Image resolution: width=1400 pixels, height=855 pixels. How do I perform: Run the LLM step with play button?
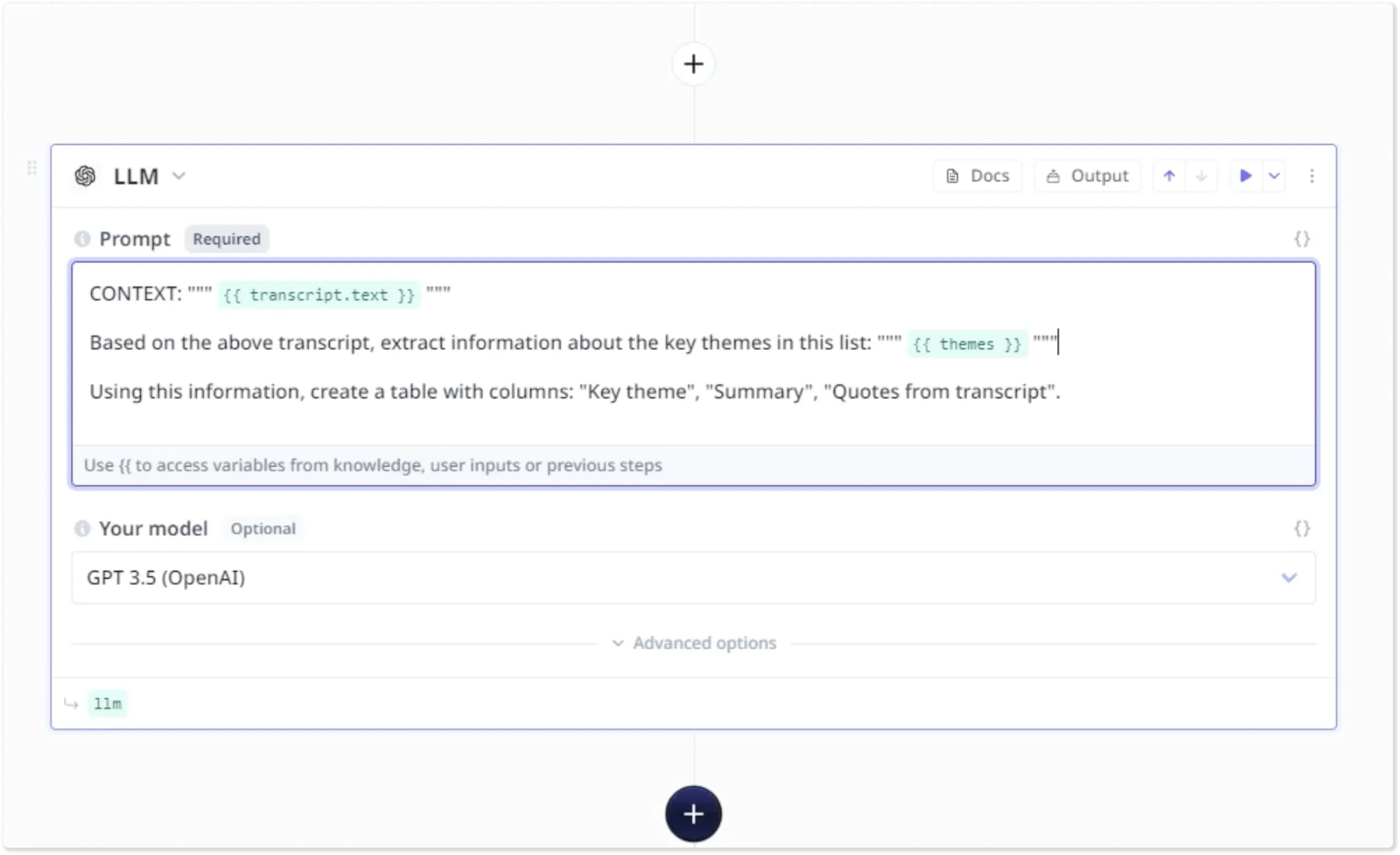point(1245,176)
